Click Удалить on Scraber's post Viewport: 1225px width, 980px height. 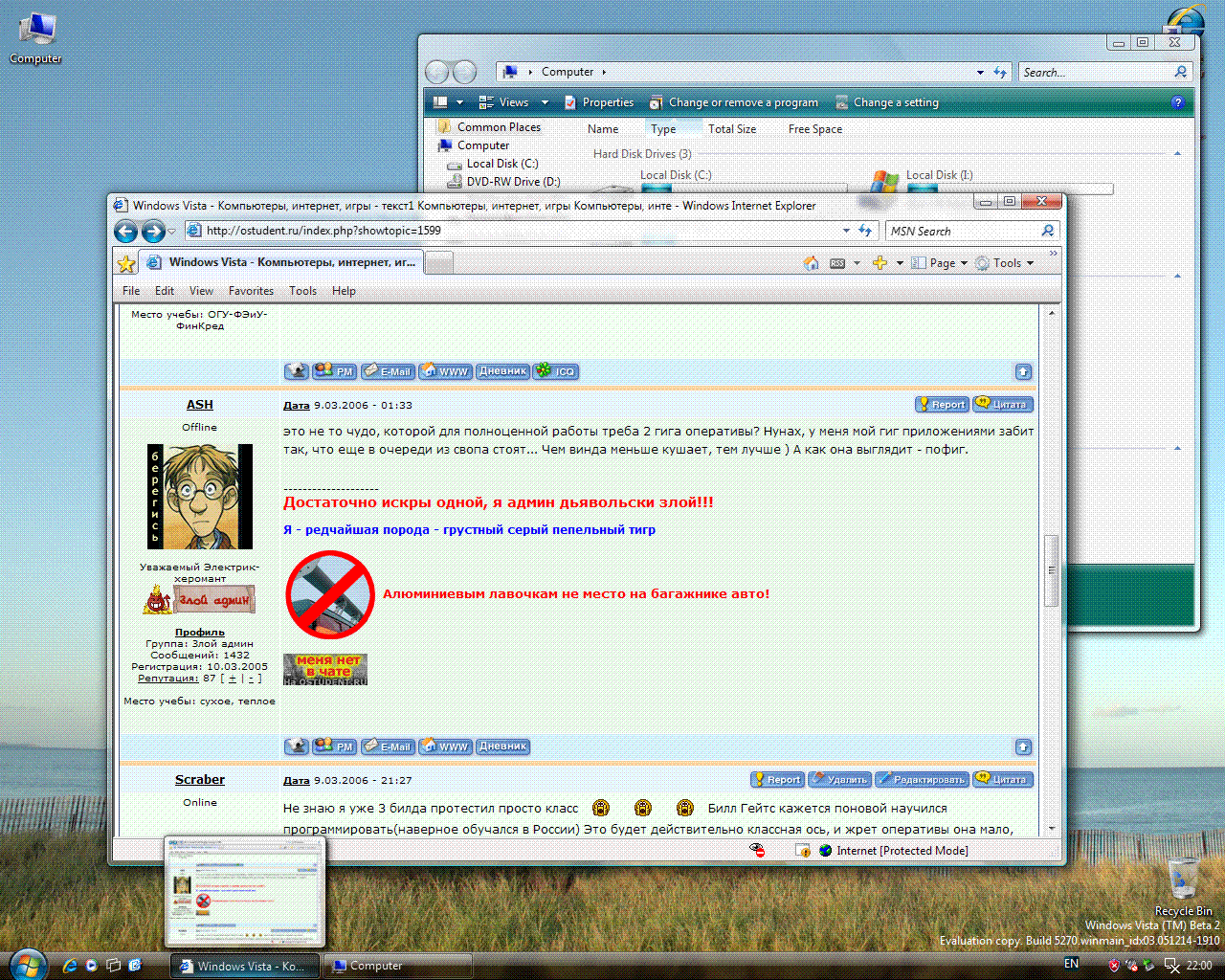click(839, 779)
